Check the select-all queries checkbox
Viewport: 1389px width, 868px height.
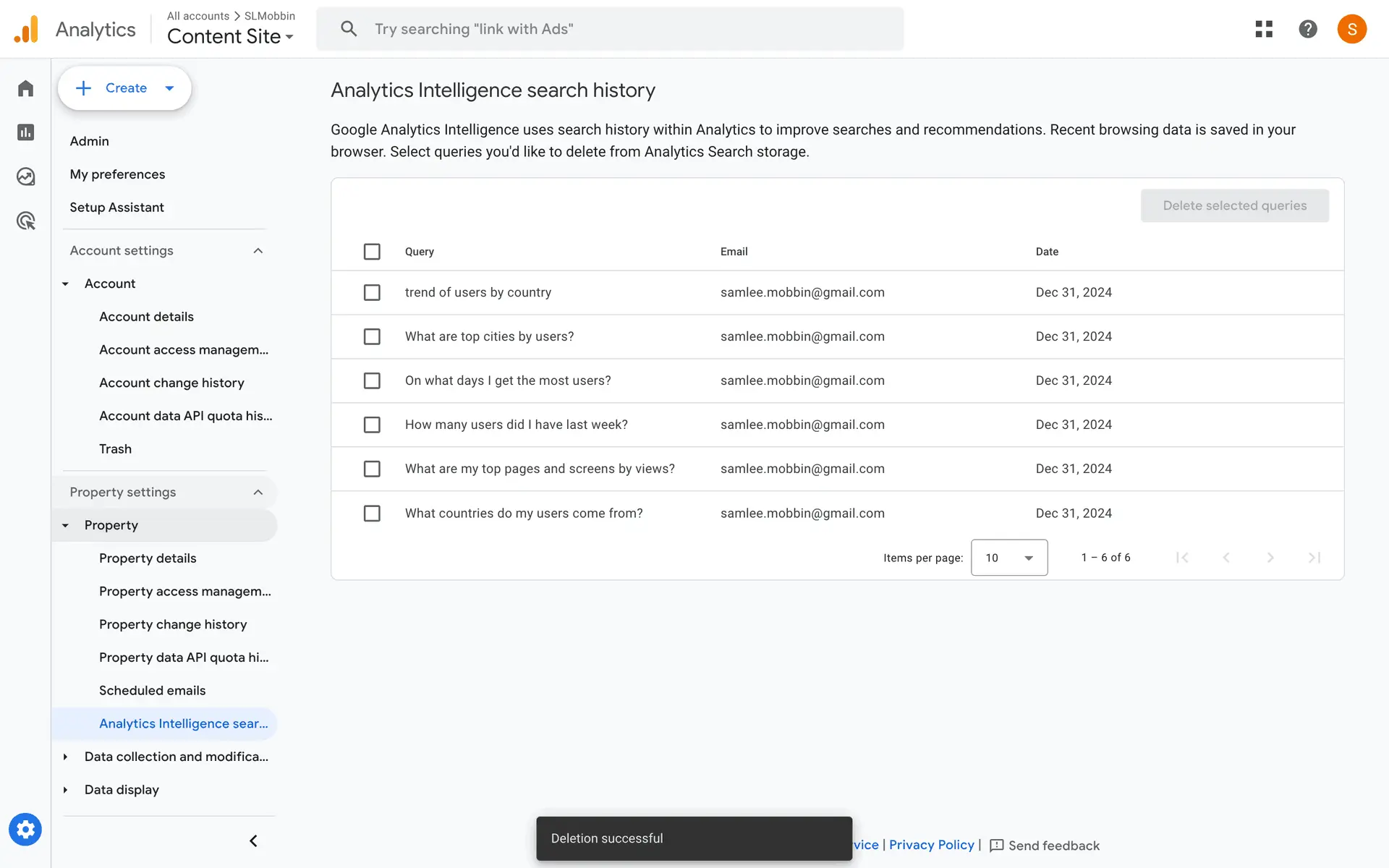point(372,252)
